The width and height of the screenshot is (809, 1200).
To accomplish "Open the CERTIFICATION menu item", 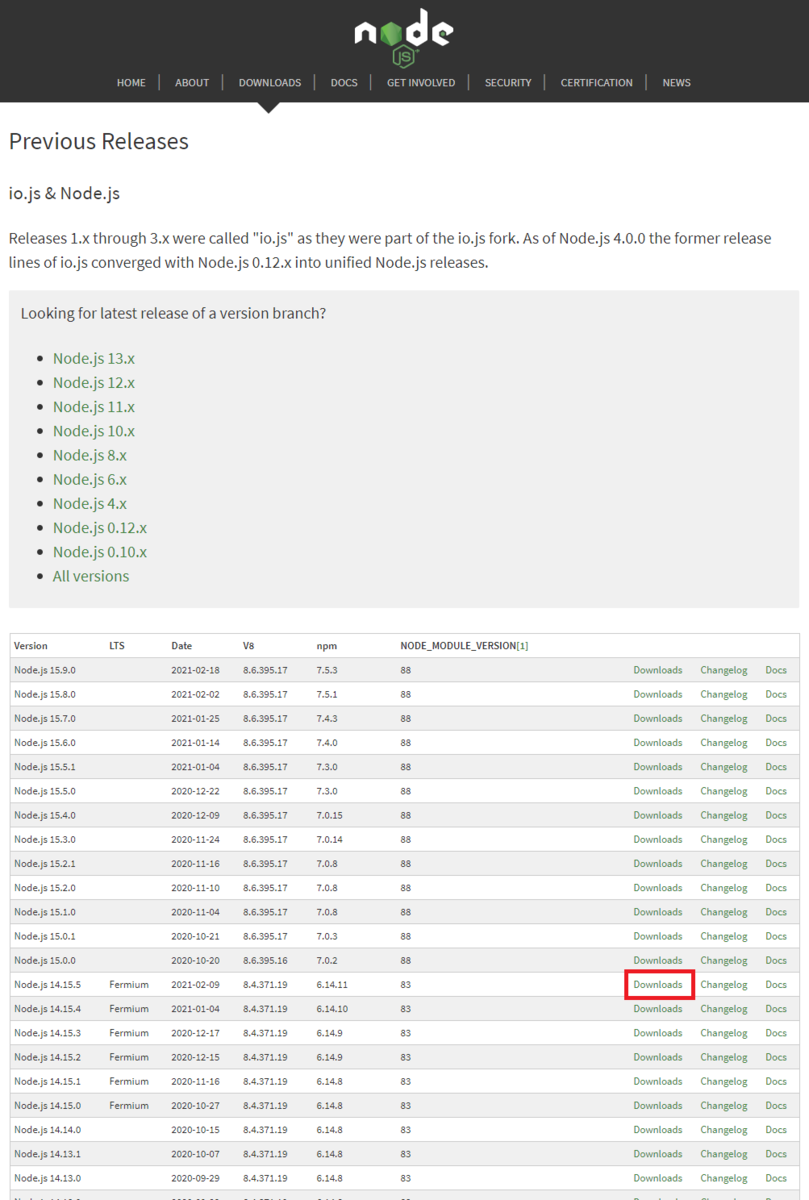I will coord(596,83).
